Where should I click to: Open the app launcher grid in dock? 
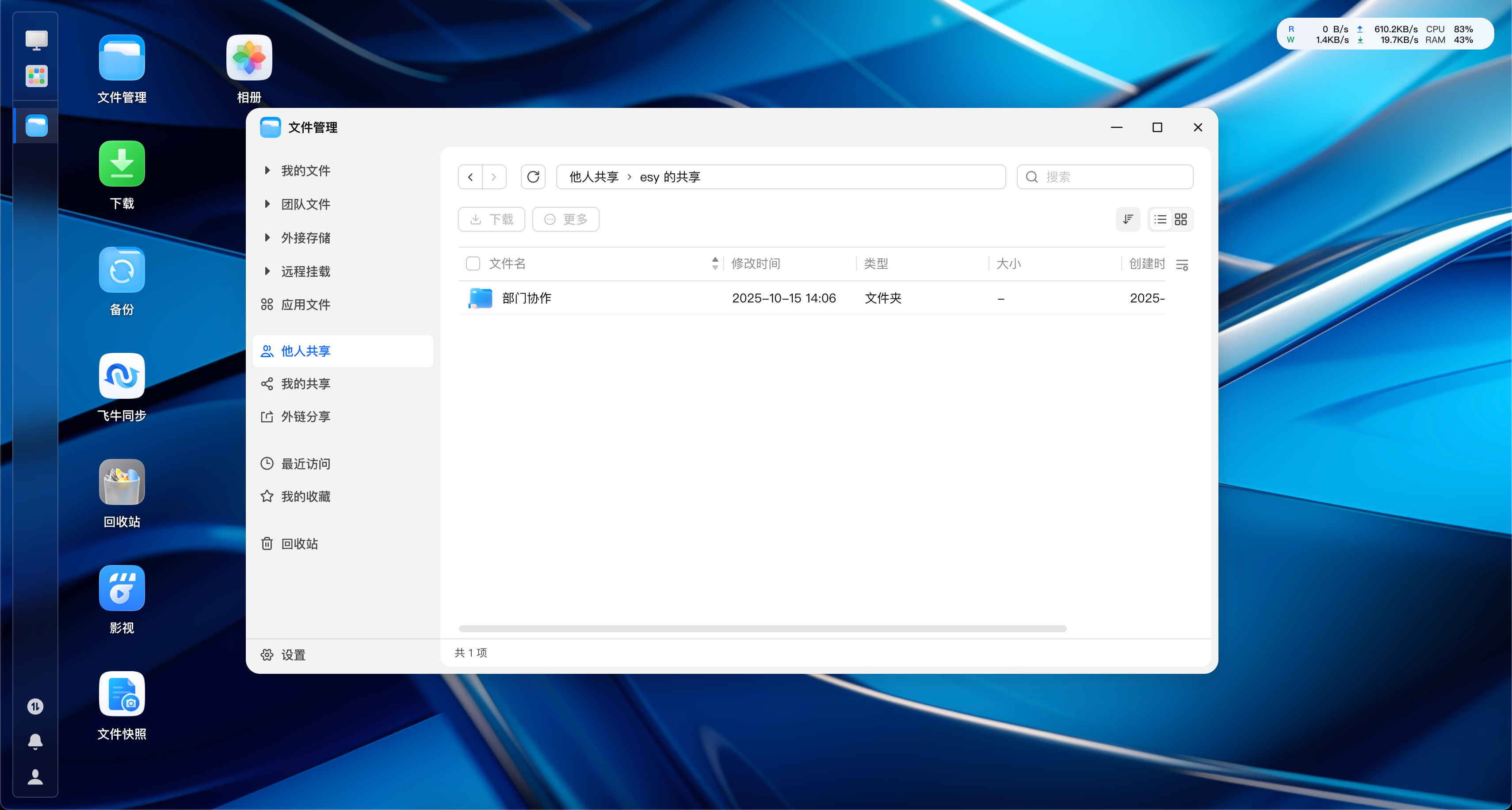(36, 76)
